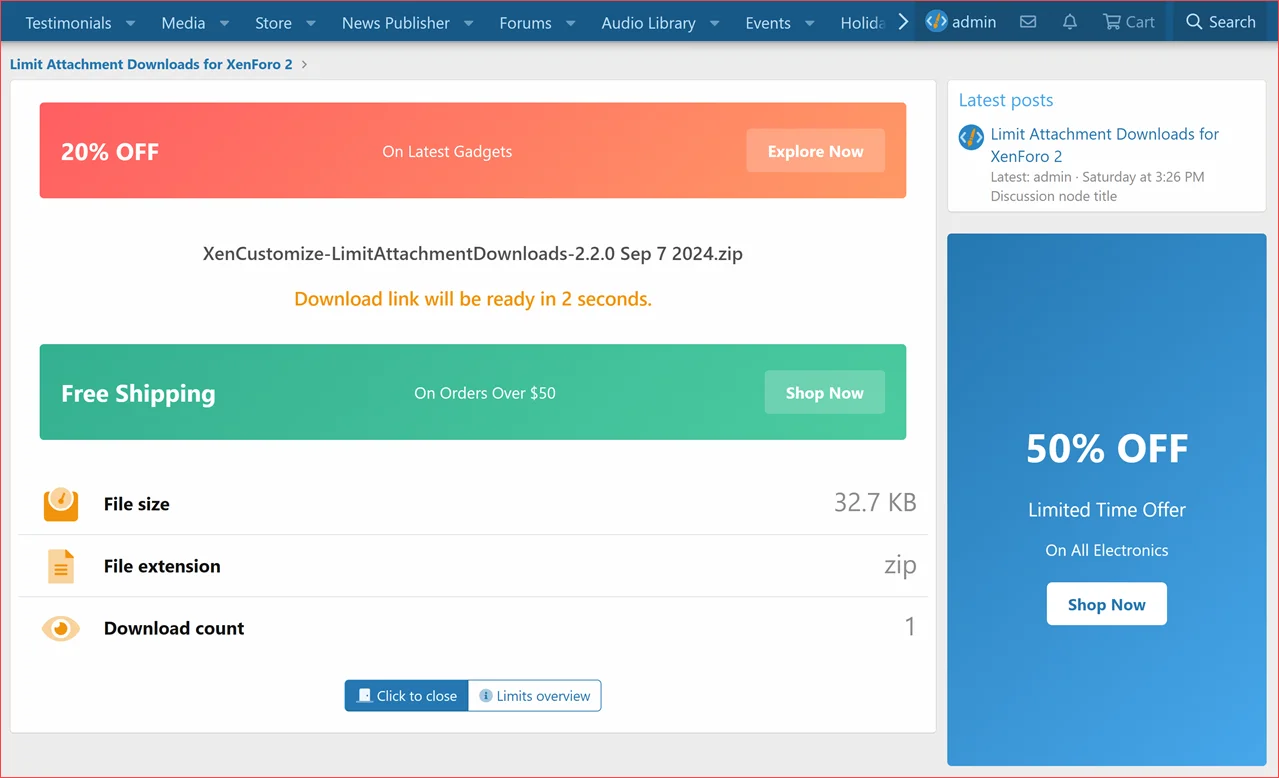Click the Download count eye icon

pyautogui.click(x=61, y=628)
